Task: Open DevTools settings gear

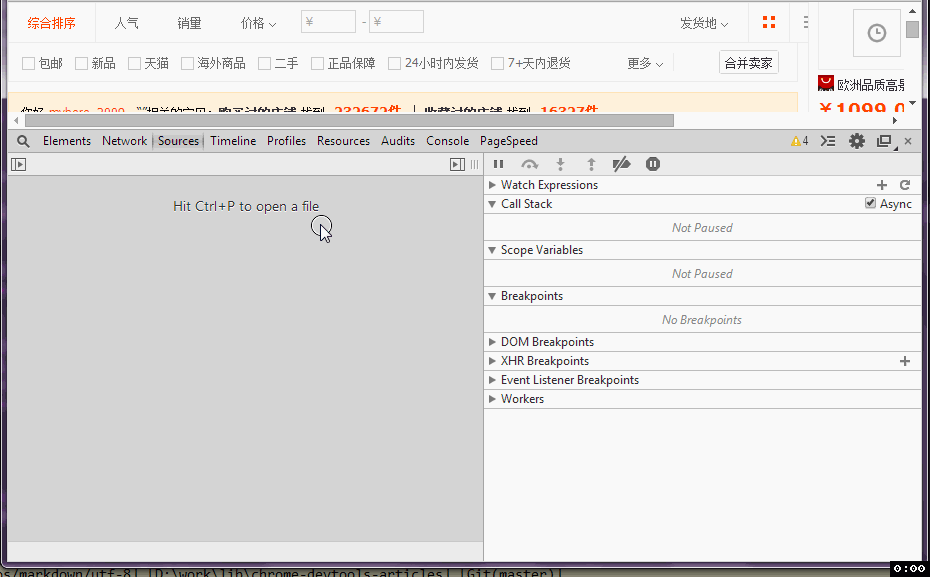Action: 857,141
